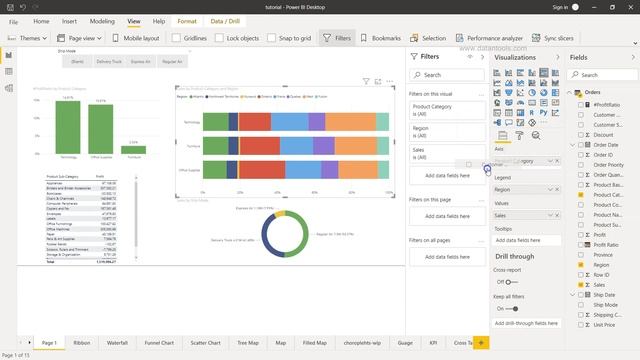The image size is (640, 360).
Task: Collapse the Orders table in Fields
Action: coord(570,93)
